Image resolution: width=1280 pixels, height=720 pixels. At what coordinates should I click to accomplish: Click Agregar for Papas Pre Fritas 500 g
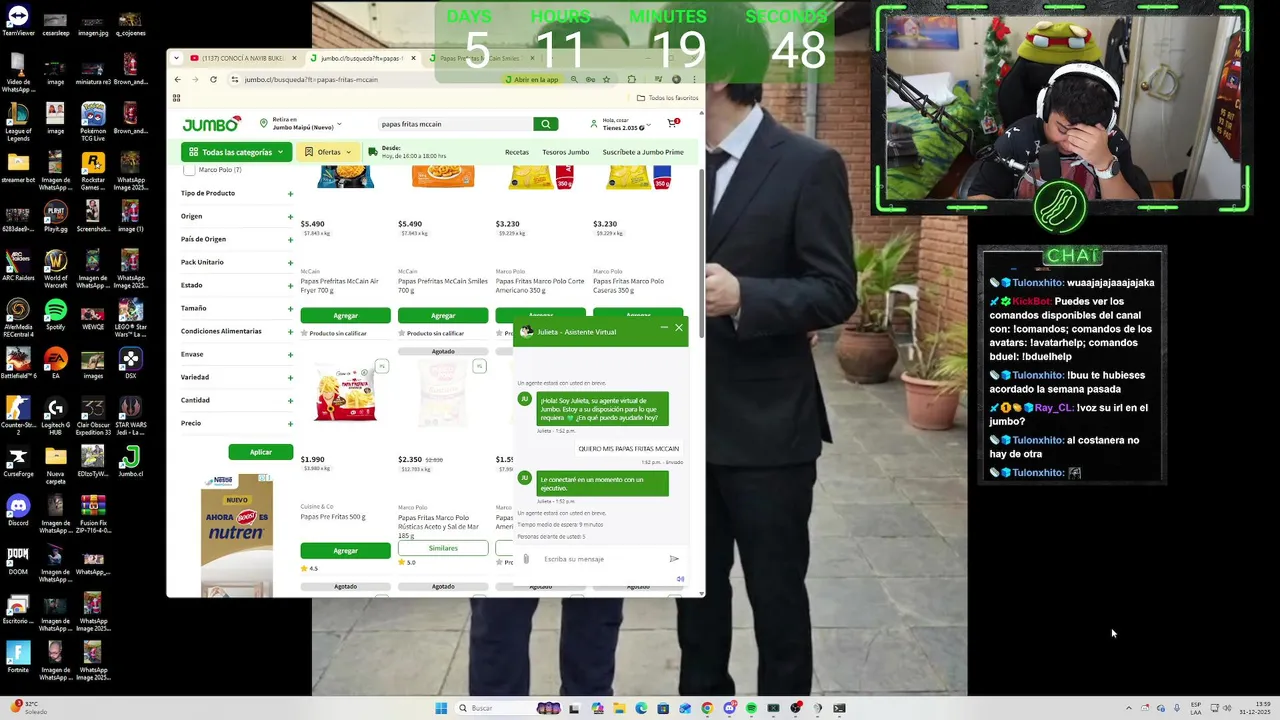pyautogui.click(x=345, y=550)
